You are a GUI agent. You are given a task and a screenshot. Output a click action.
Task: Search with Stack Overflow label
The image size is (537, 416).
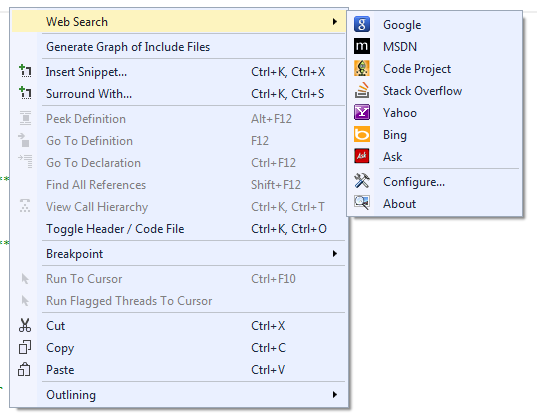(x=422, y=91)
